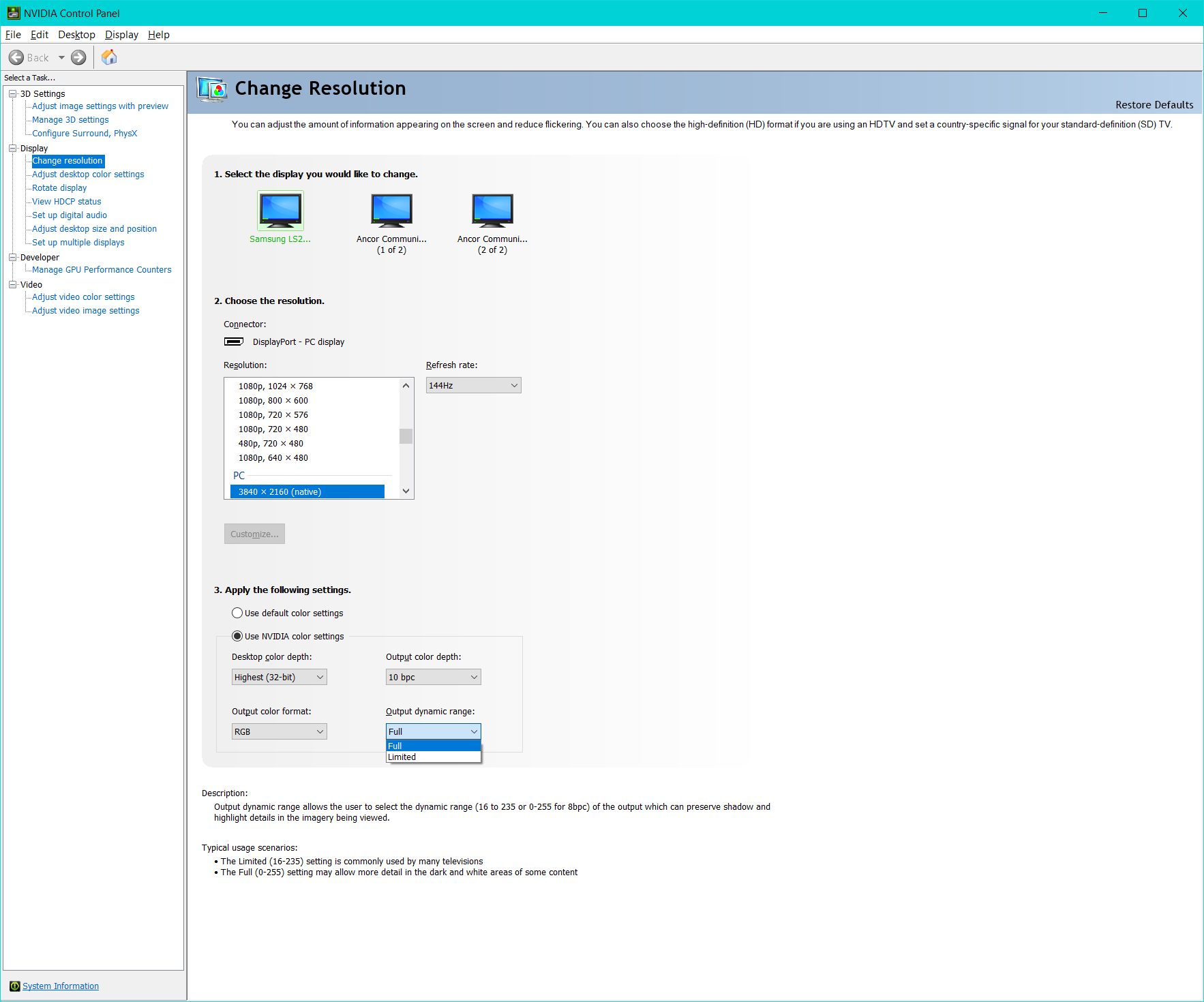
Task: Open Adjust desktop color settings
Action: coord(88,174)
